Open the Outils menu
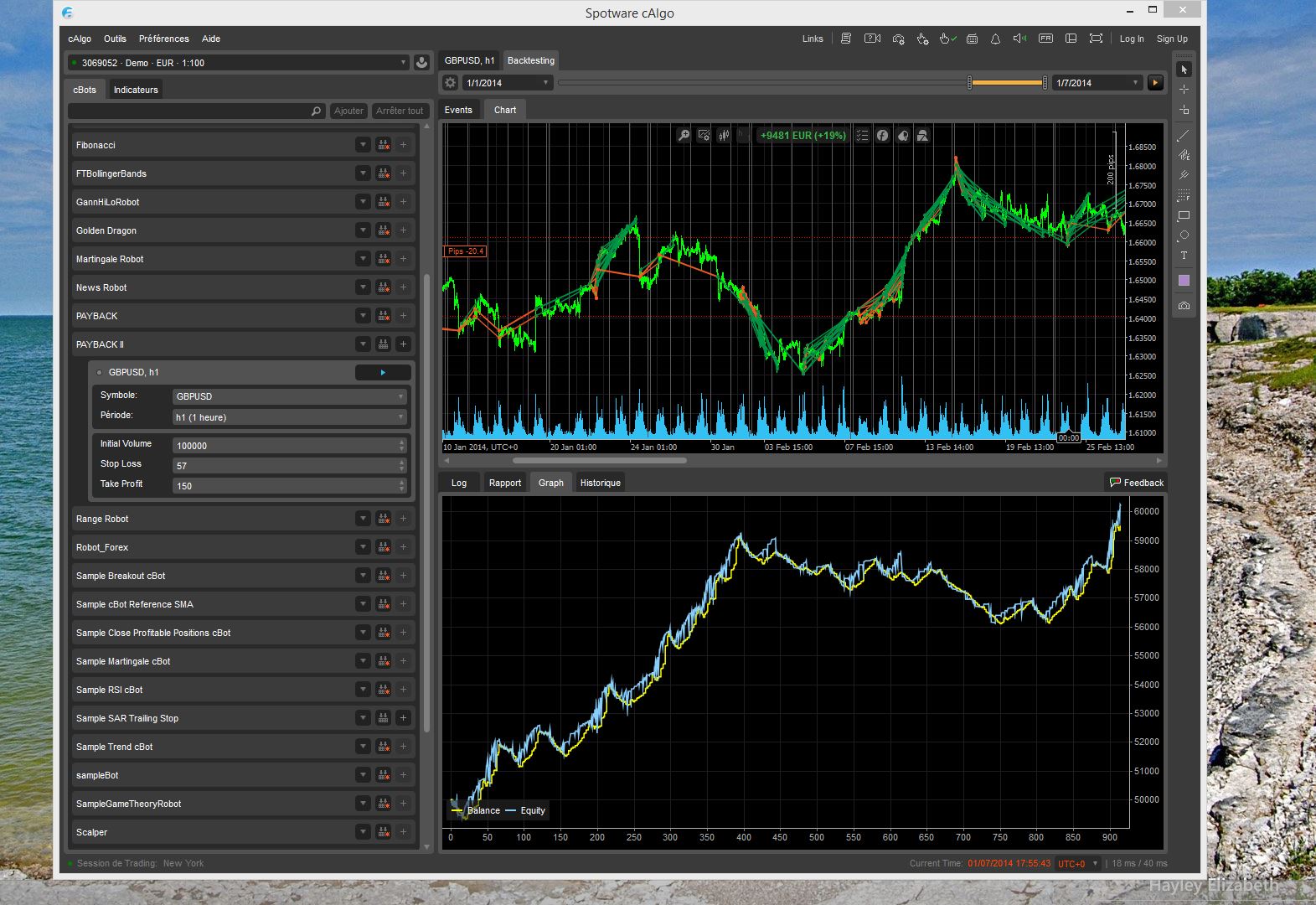The width and height of the screenshot is (1316, 905). (x=115, y=39)
